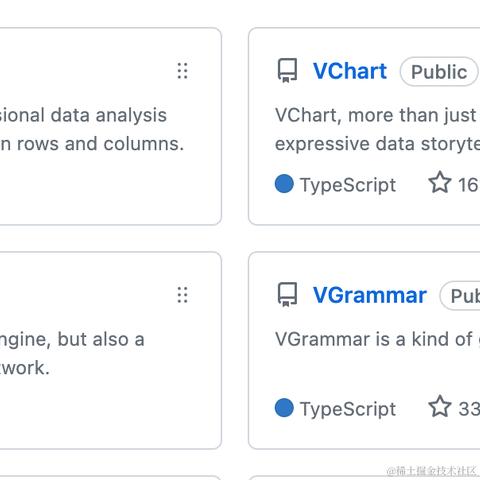
Task: Click the VGrammar star count starting with 33
Action: 469,408
